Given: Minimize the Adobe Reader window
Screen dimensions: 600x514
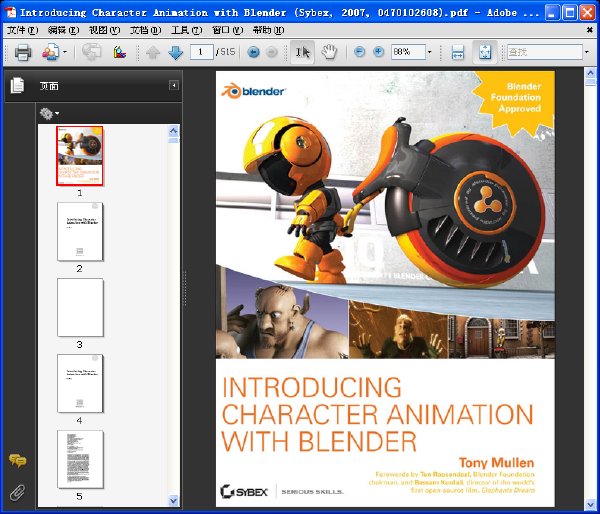Looking at the screenshot, I should pos(551,13).
